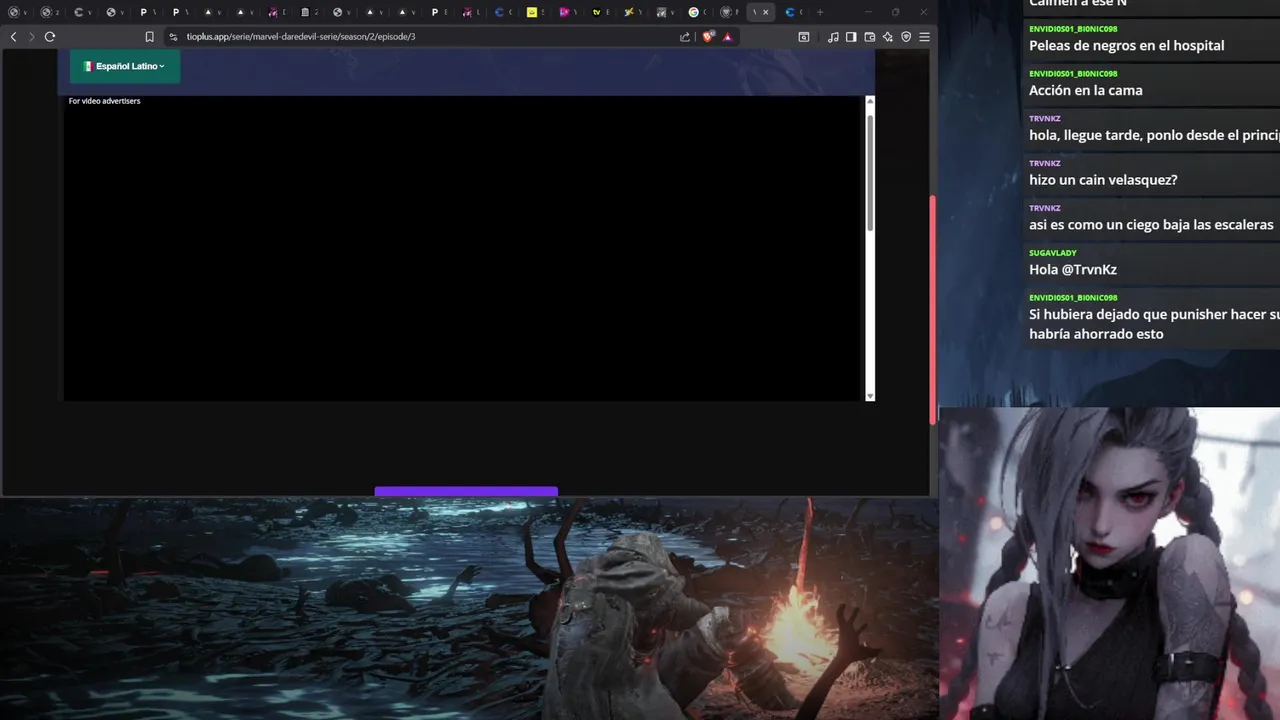
Task: Share this page using the share icon
Action: tap(685, 37)
